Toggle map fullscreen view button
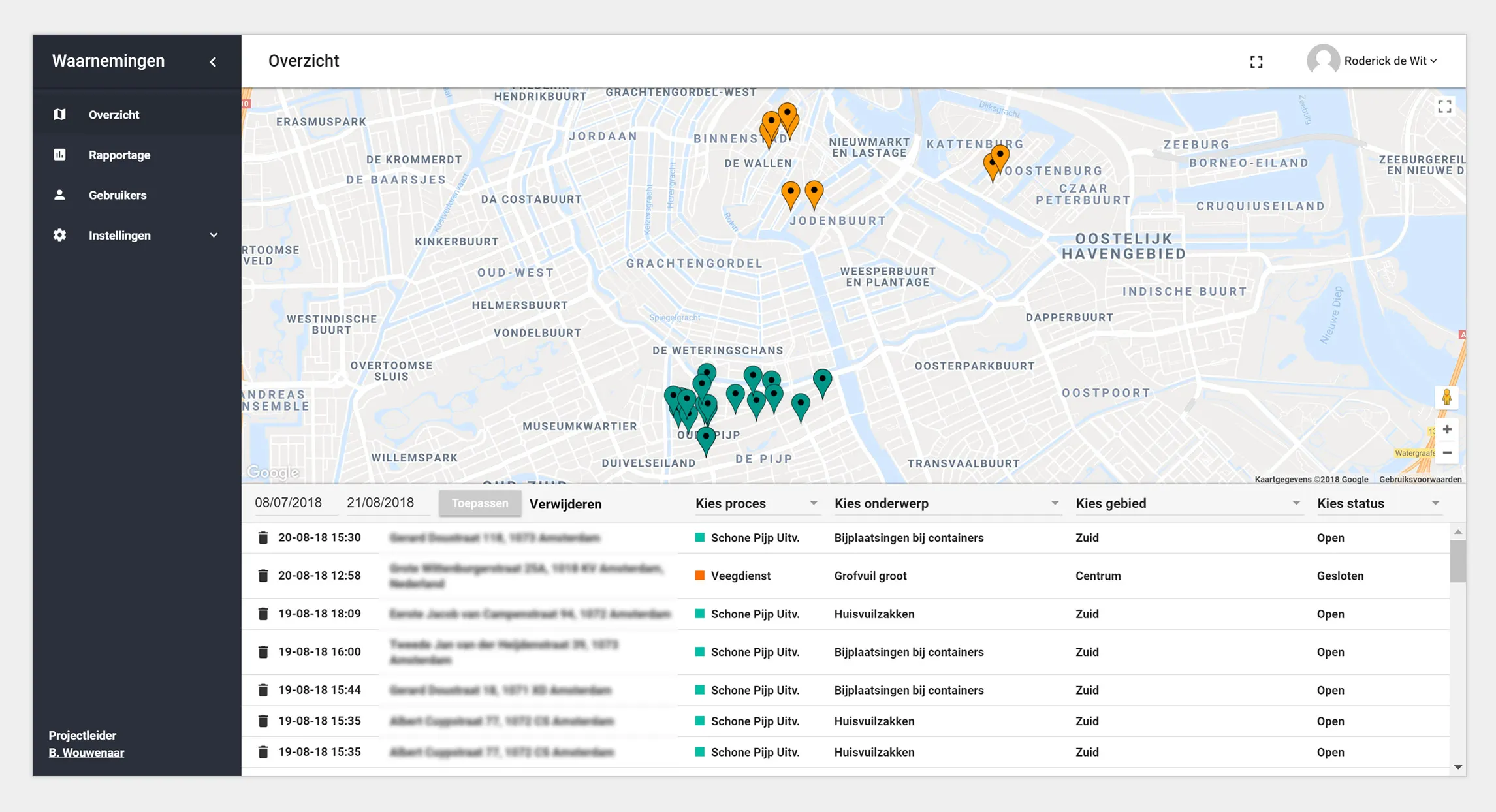 click(x=1444, y=106)
